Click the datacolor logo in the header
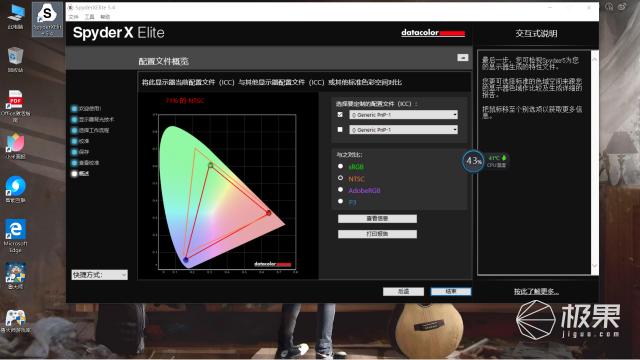Image resolution: width=640 pixels, height=360 pixels. pyautogui.click(x=433, y=33)
